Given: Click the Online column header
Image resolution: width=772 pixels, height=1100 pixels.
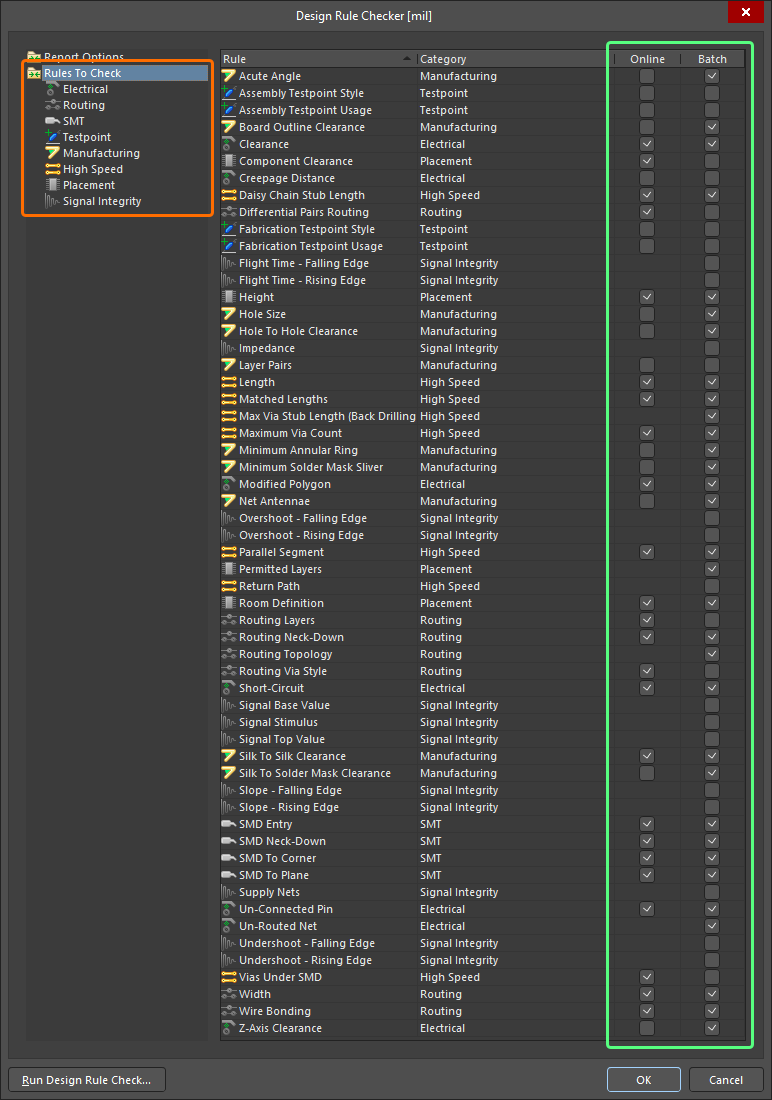Looking at the screenshot, I should coord(647,59).
